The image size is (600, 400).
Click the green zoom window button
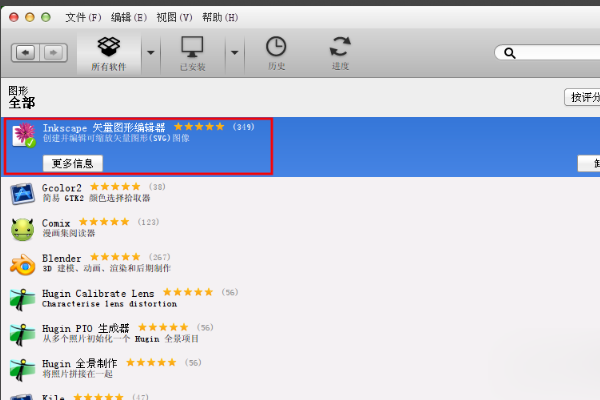[46, 17]
